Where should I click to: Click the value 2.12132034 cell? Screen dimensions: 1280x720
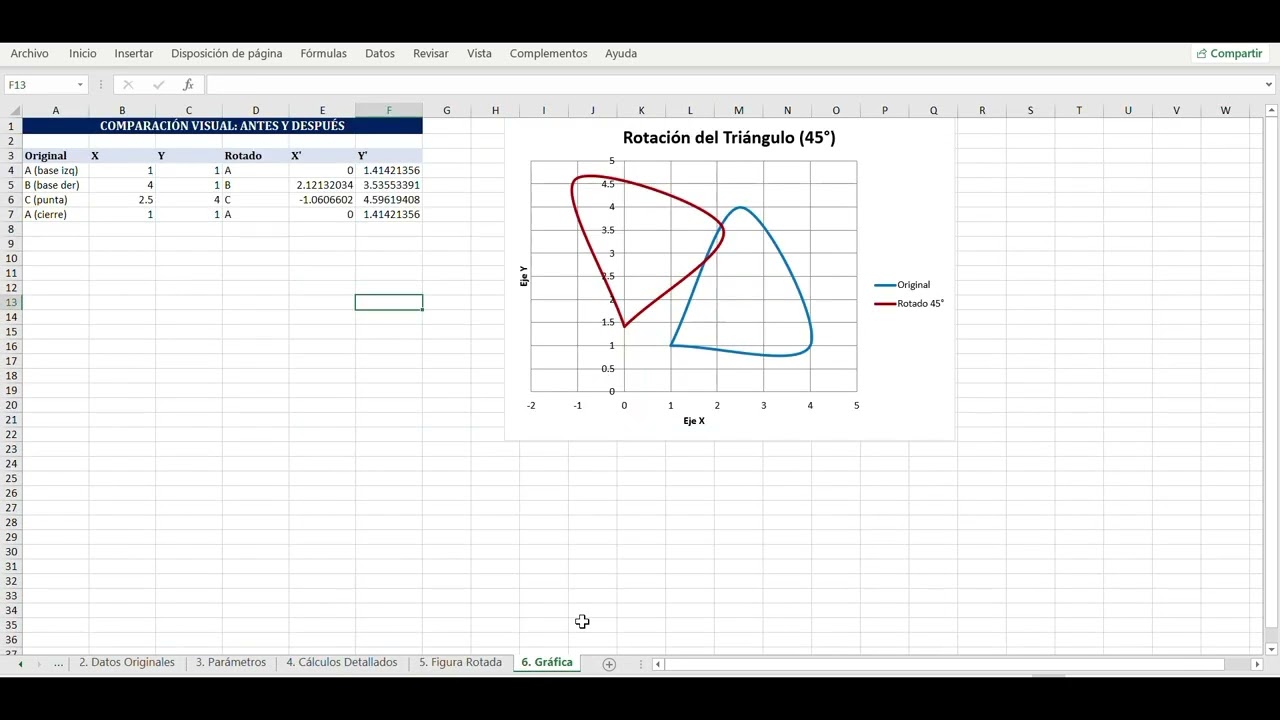click(x=322, y=185)
